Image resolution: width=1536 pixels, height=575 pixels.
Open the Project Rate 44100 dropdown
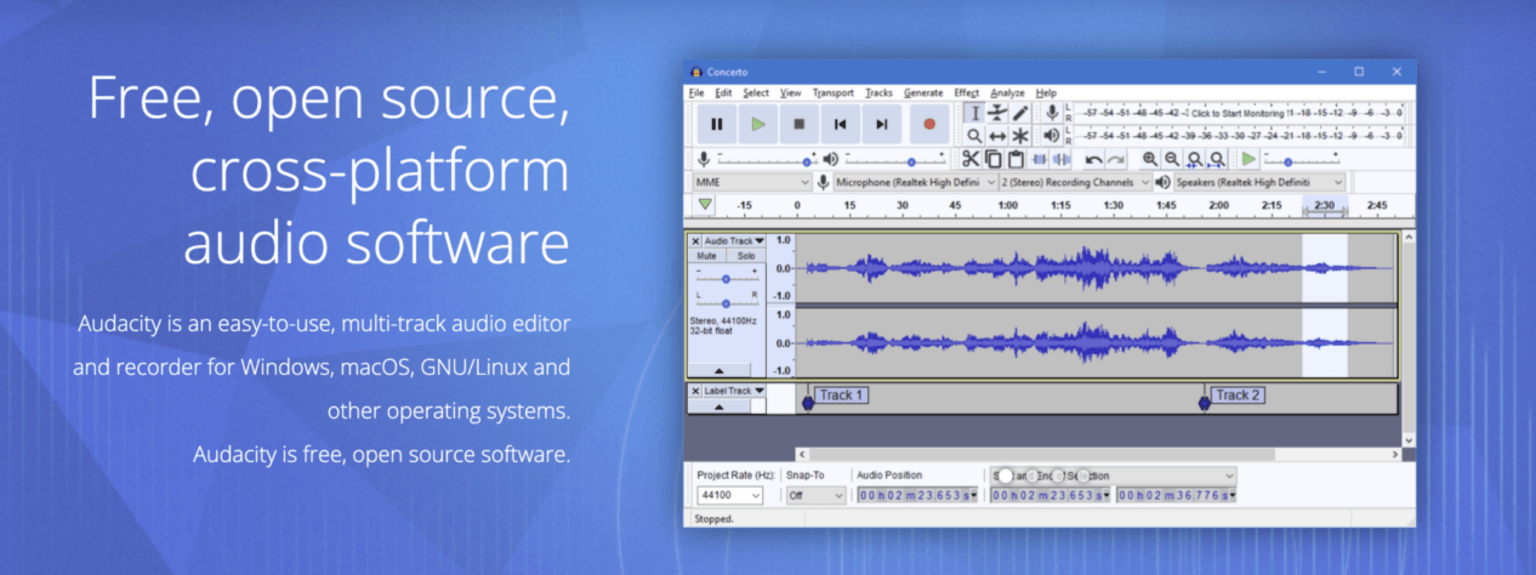(730, 495)
